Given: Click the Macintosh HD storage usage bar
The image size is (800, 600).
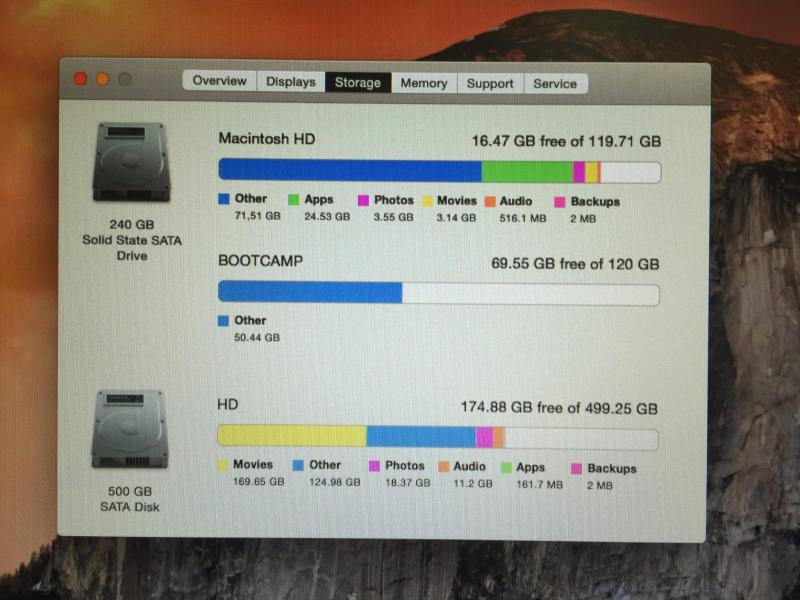Looking at the screenshot, I should coord(440,171).
